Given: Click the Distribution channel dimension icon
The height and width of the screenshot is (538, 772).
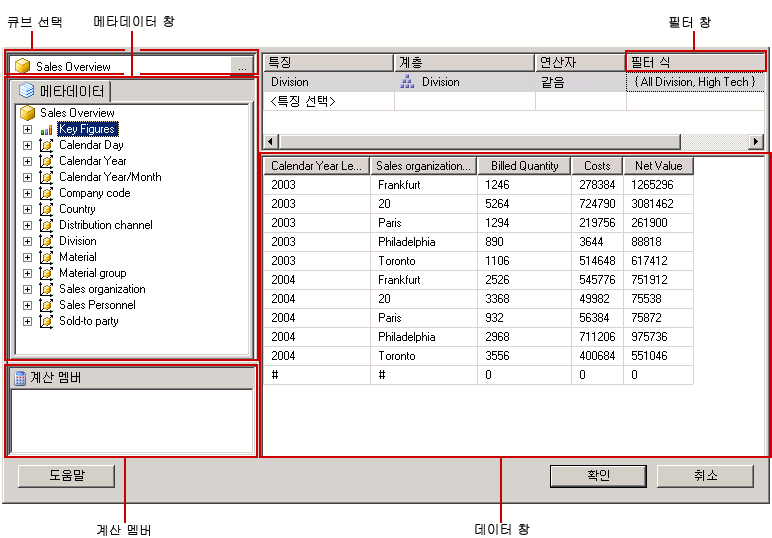Looking at the screenshot, I should (46, 225).
